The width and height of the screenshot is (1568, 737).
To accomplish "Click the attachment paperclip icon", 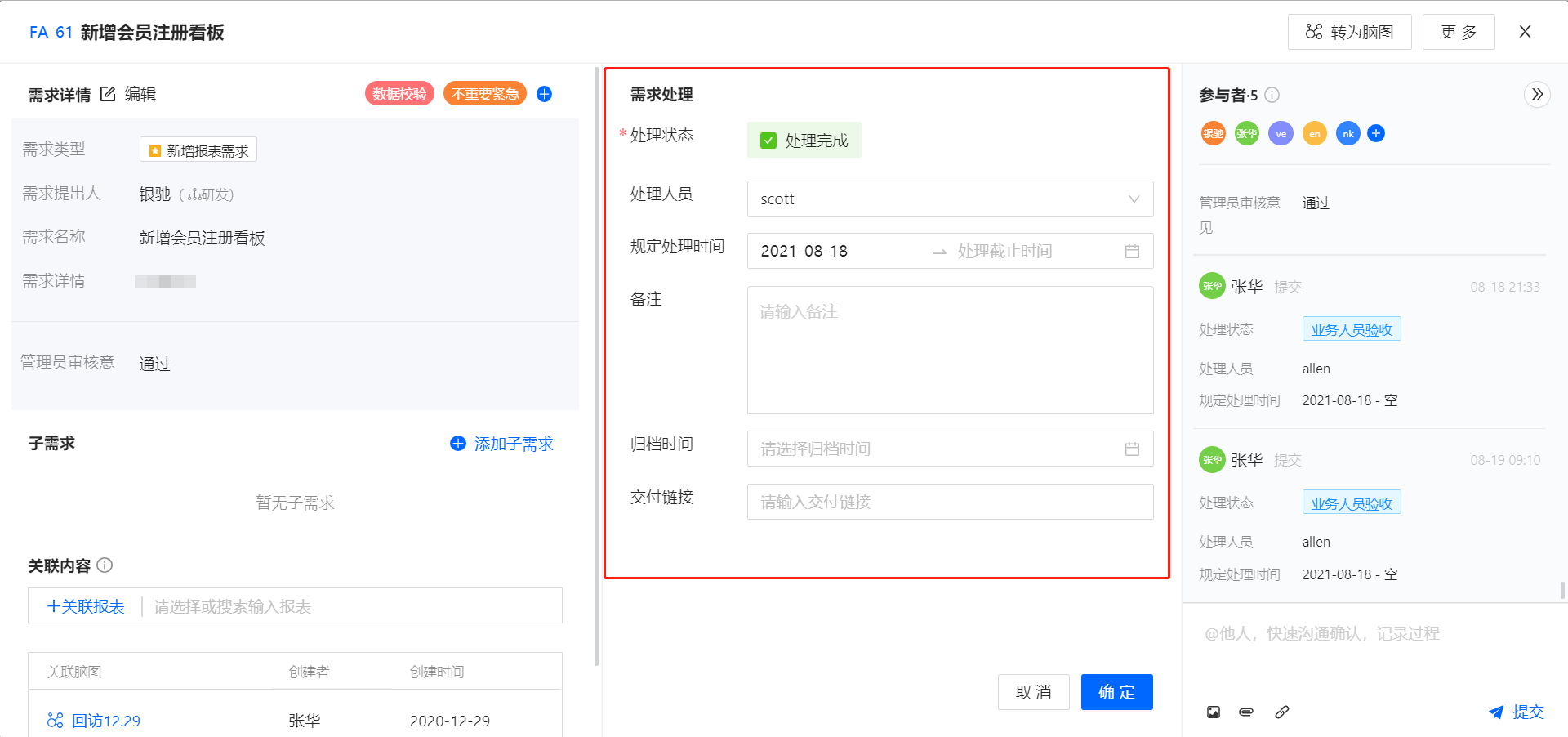I will click(1246, 712).
